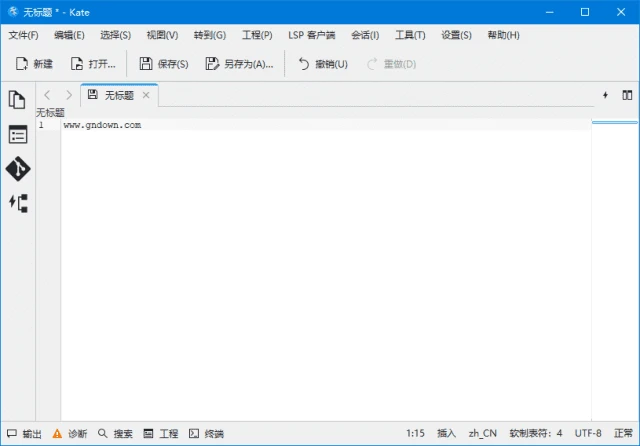640x446 pixels.
Task: Maximize the Kate window
Action: pyautogui.click(x=585, y=12)
